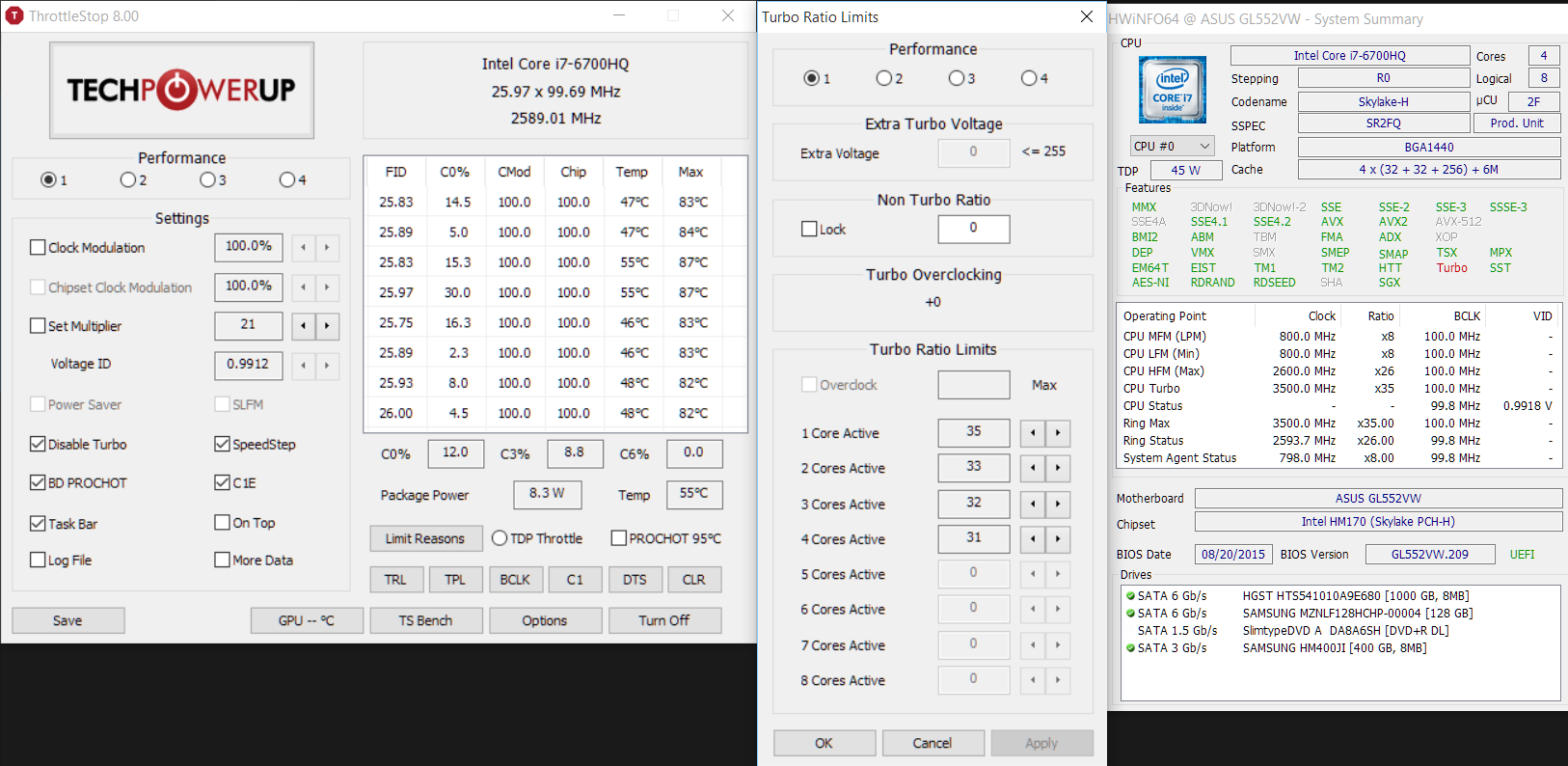Screen dimensions: 1568x766
Task: Decrease Clock Modulation with left arrow
Action: 304,248
